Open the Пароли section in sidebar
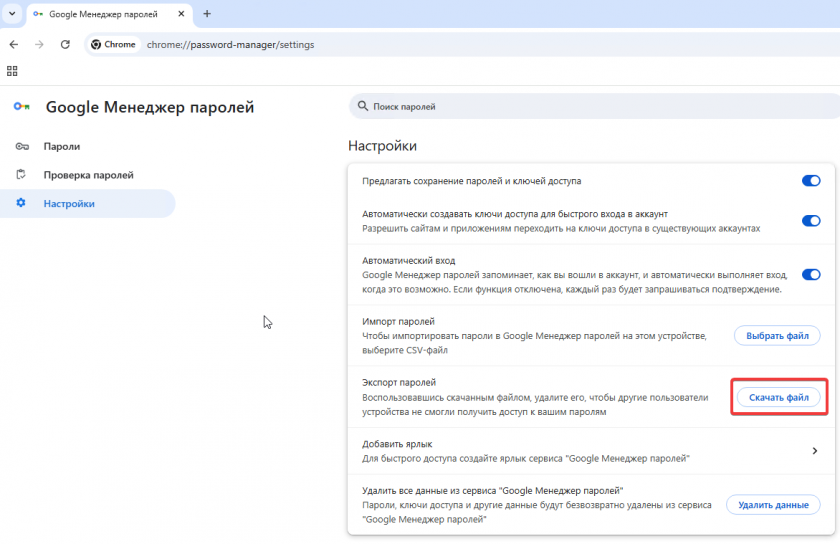 [62, 146]
